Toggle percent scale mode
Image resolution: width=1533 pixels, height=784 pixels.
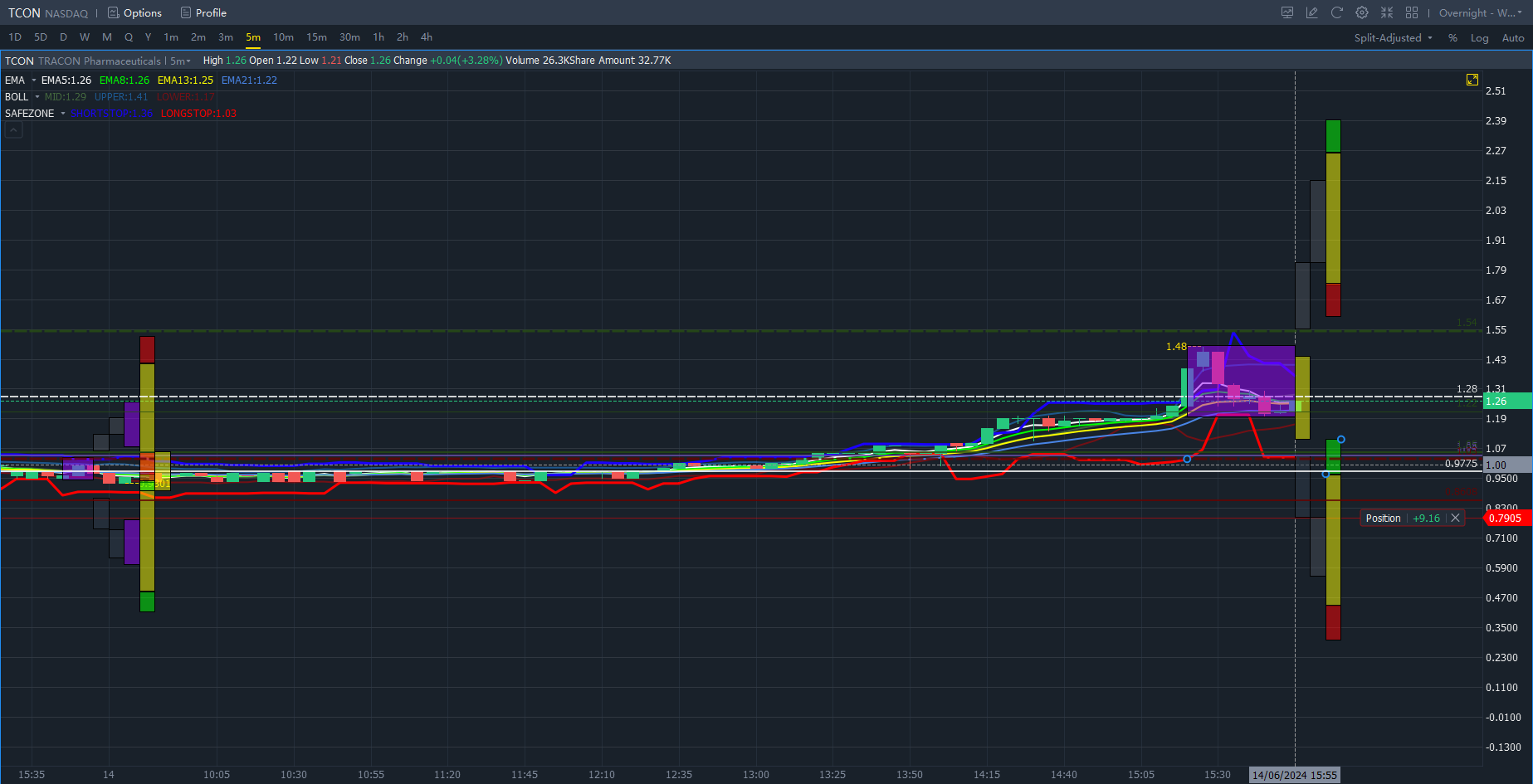point(1452,38)
